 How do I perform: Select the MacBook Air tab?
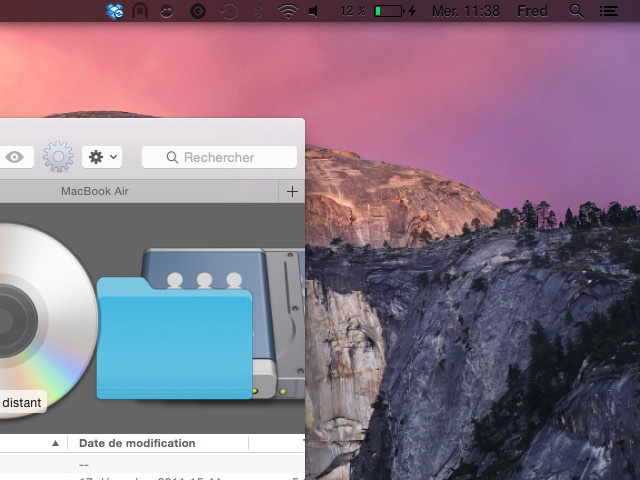(x=95, y=191)
